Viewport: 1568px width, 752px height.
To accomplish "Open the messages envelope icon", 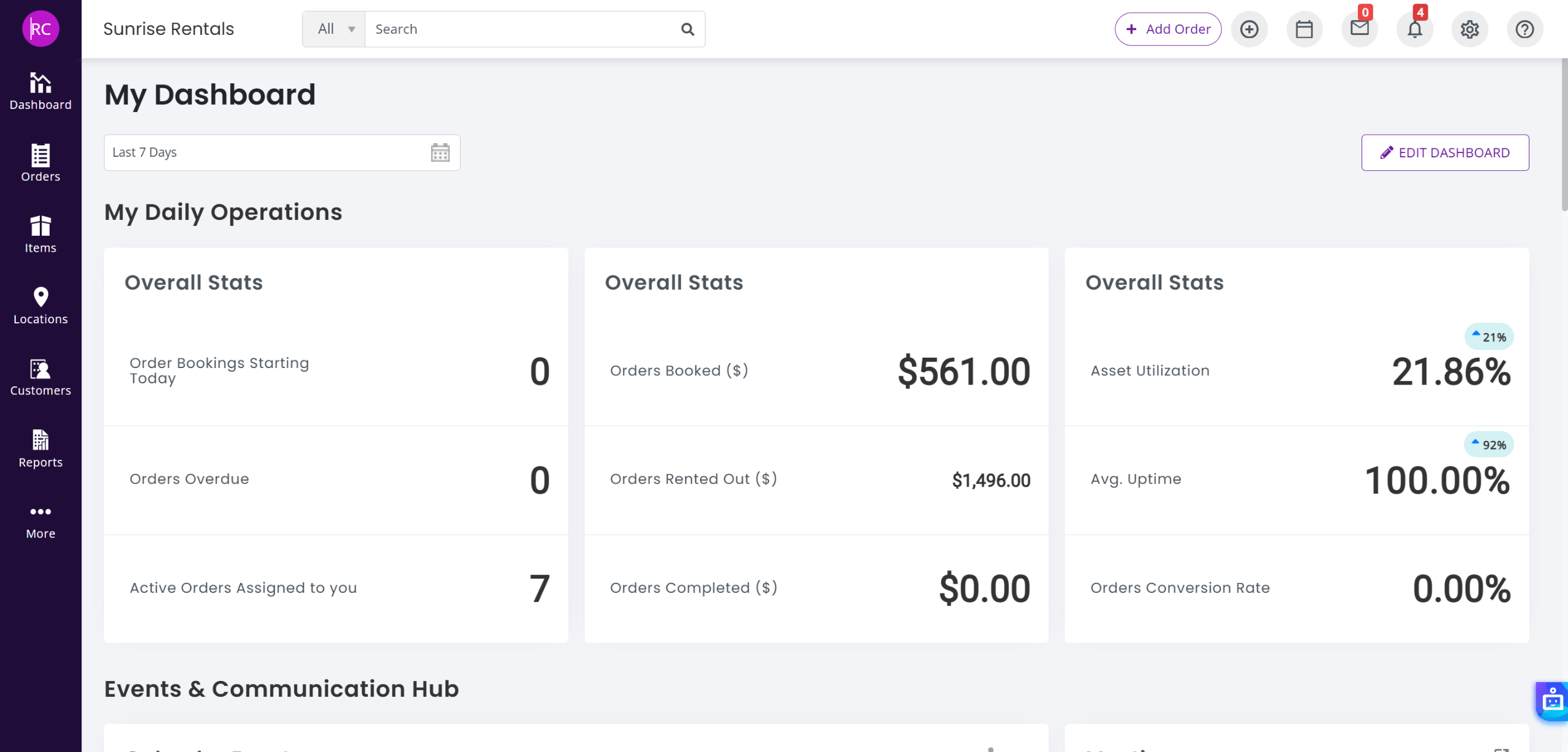I will pyautogui.click(x=1359, y=29).
